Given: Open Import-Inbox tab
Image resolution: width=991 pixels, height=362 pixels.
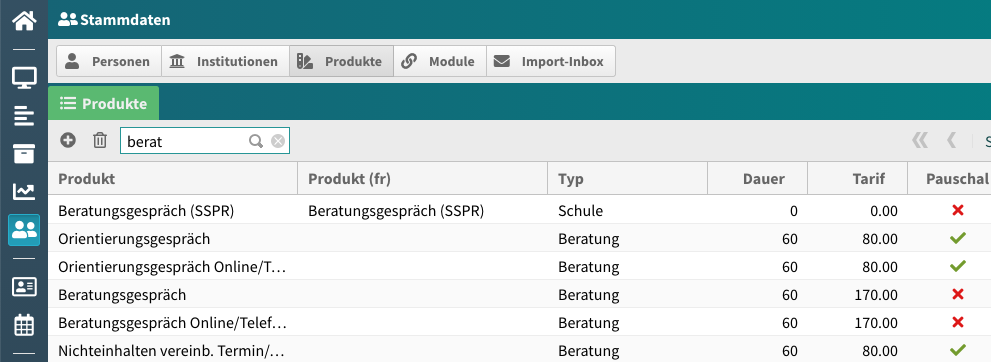Looking at the screenshot, I should coord(550,61).
